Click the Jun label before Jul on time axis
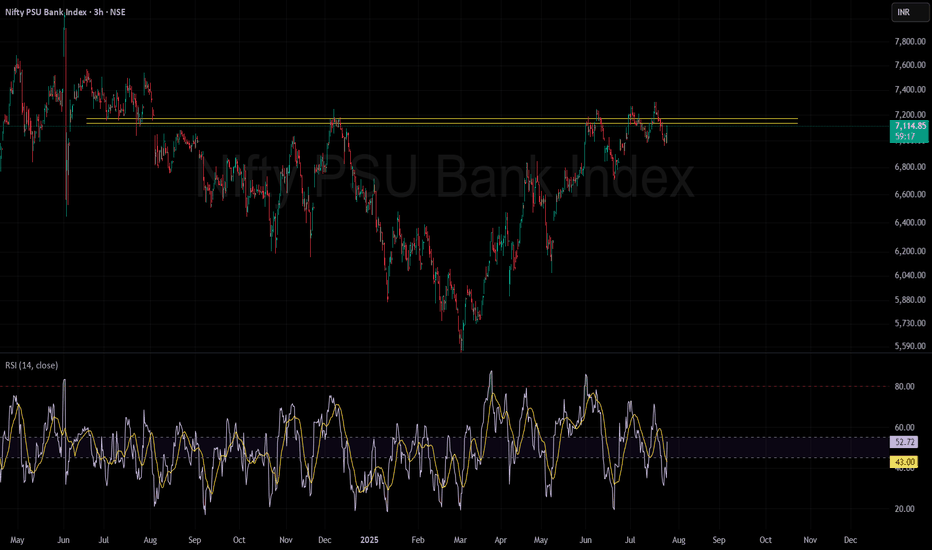 63,540
